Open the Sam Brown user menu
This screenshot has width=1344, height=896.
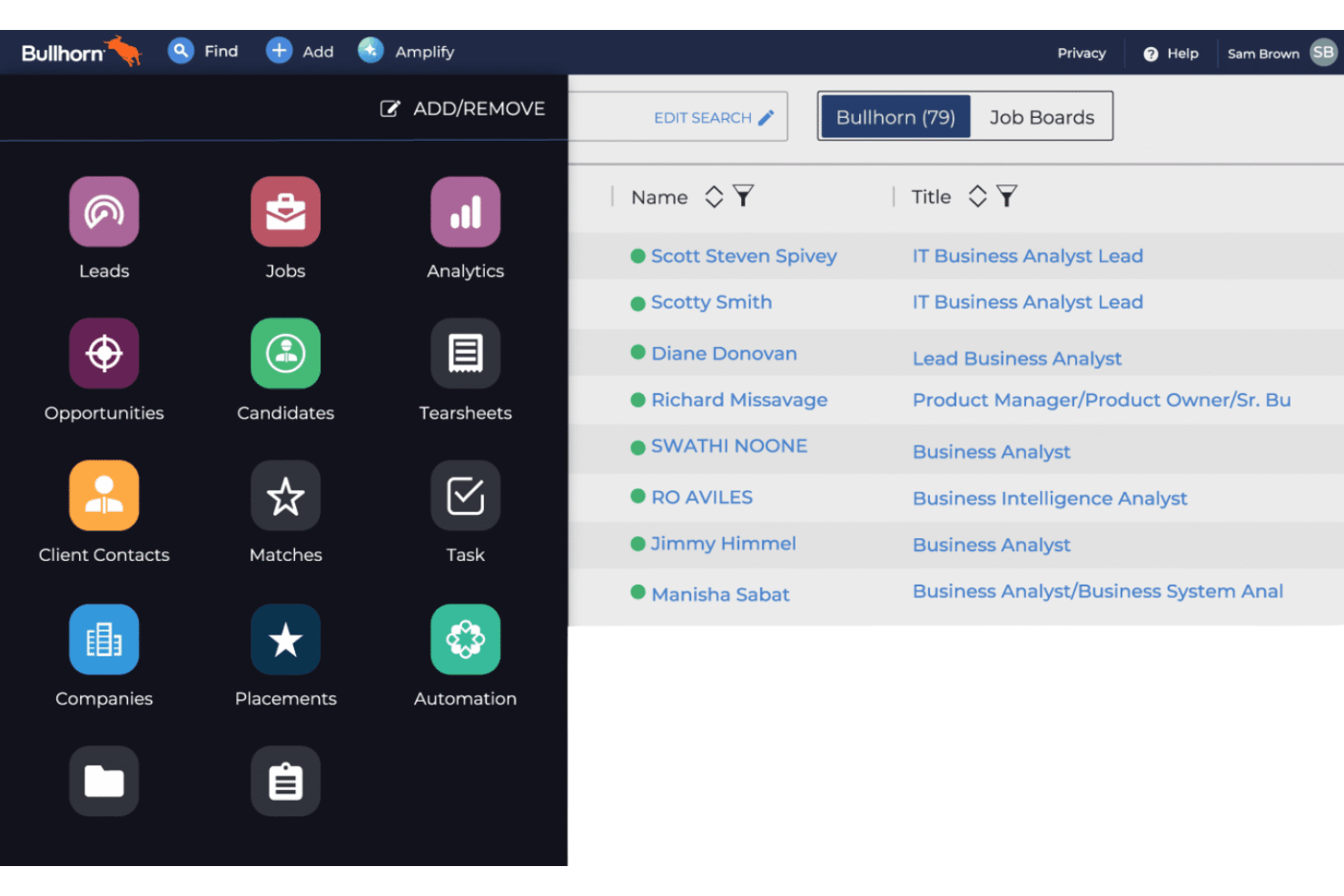(1263, 54)
